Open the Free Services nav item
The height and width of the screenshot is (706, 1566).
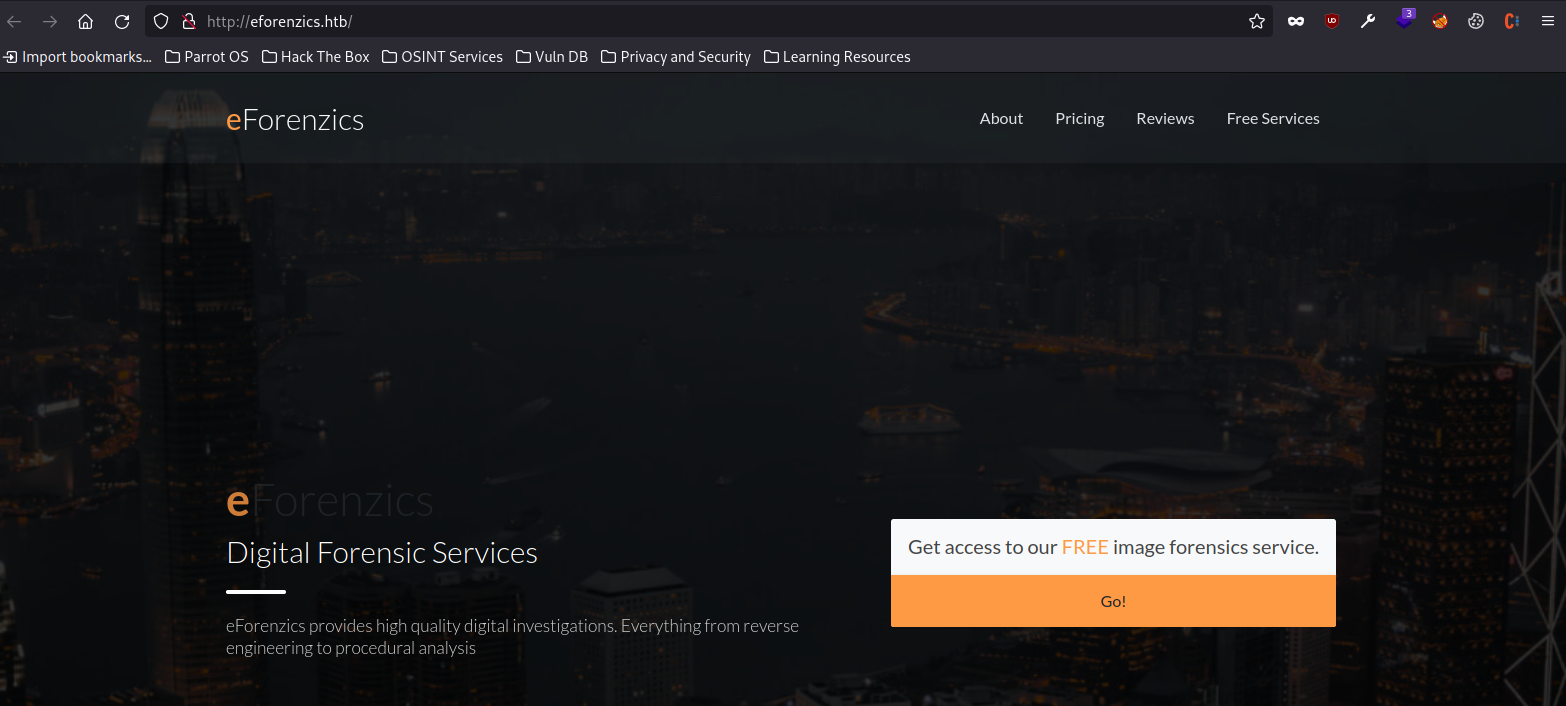pos(1272,118)
